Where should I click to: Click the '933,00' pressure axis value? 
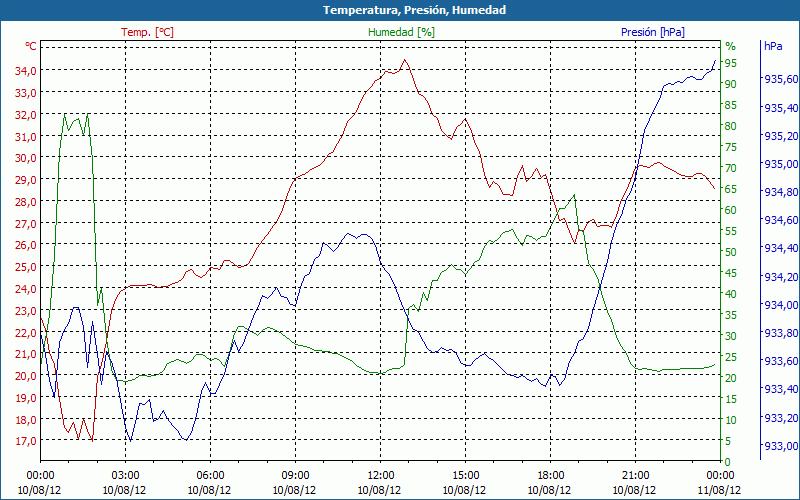[x=781, y=446]
